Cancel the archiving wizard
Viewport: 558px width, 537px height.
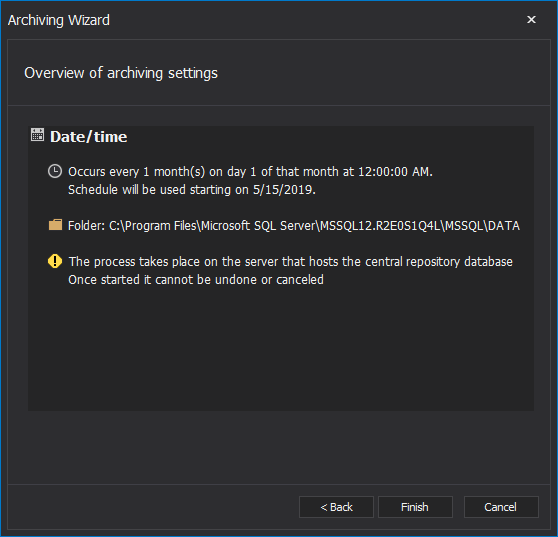(501, 507)
